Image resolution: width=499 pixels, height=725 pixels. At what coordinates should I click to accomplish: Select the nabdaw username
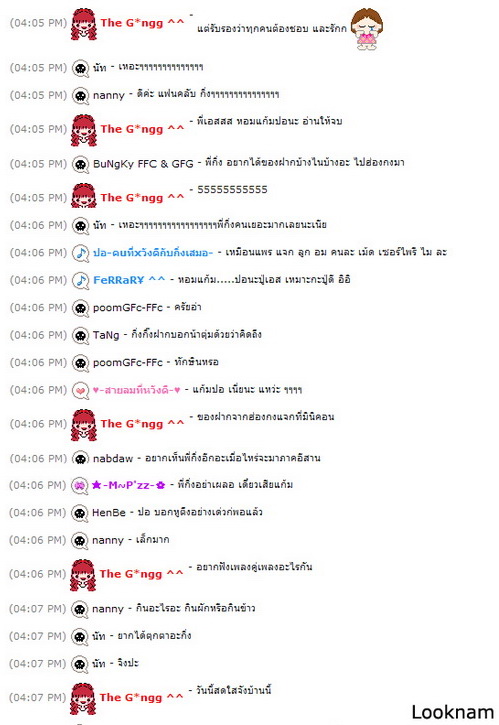click(x=113, y=458)
